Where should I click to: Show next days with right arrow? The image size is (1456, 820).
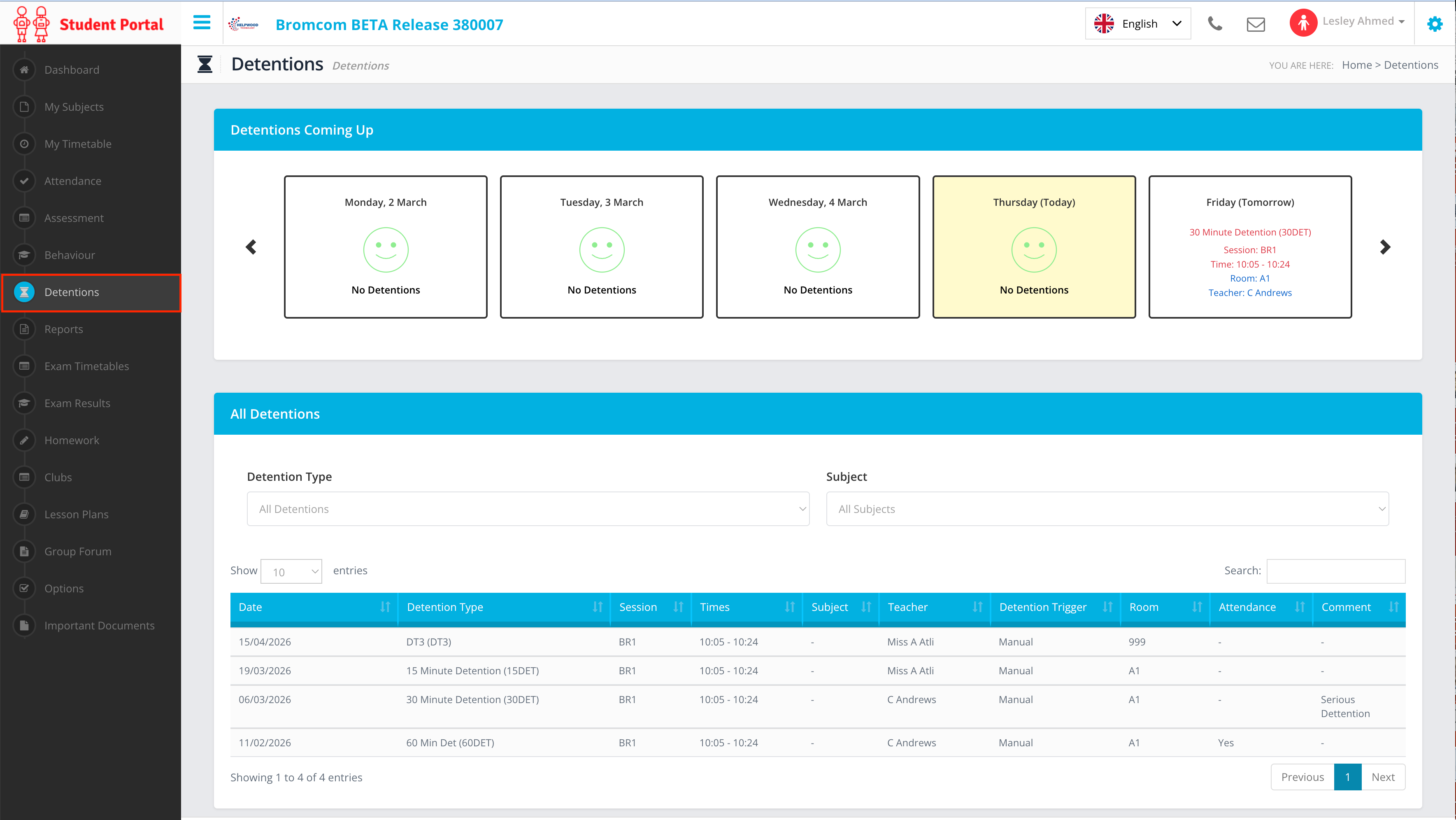tap(1384, 247)
